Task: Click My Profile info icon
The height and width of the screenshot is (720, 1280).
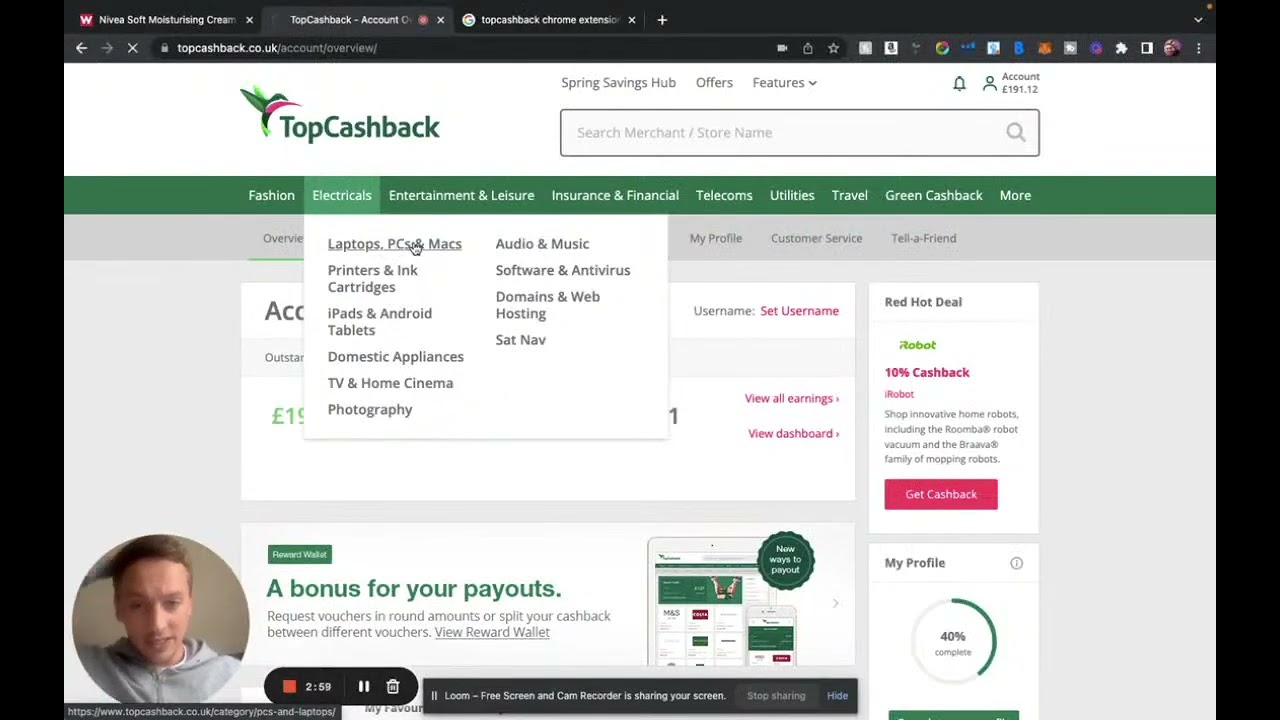Action: pyautogui.click(x=1016, y=563)
